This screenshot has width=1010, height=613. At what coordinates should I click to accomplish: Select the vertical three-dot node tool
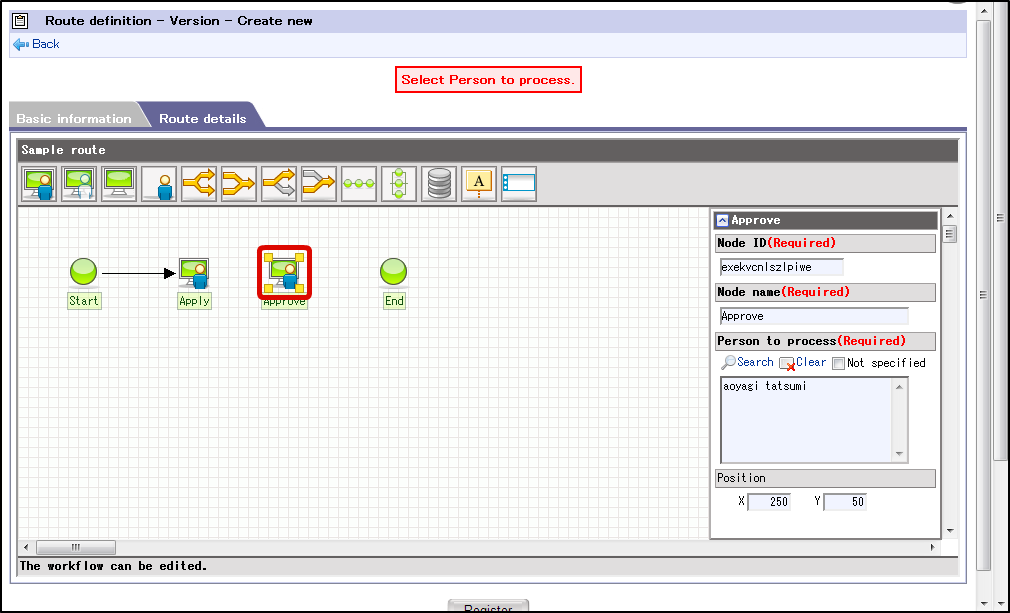pos(399,184)
